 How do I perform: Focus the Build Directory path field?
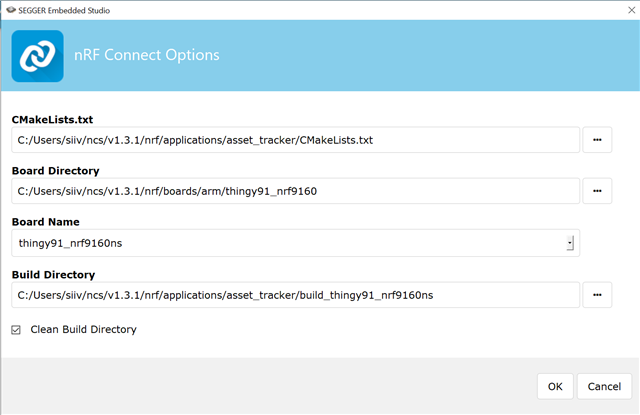click(x=296, y=295)
